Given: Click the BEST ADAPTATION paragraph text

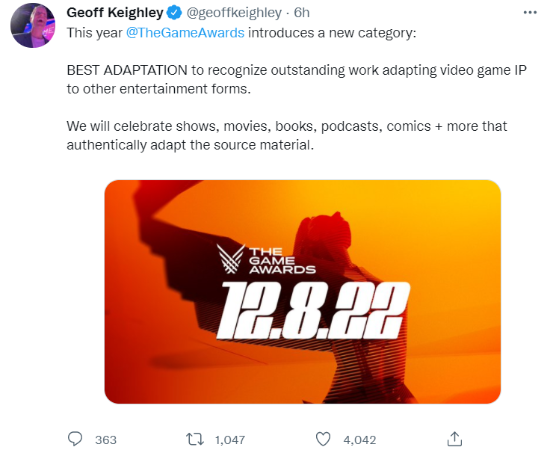Looking at the screenshot, I should (x=297, y=79).
